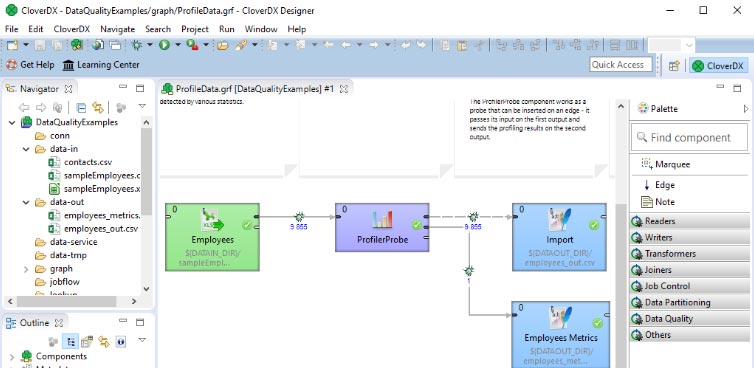Image resolution: width=754 pixels, height=368 pixels.
Task: Expand the Readers palette drawer
Action: pos(690,221)
